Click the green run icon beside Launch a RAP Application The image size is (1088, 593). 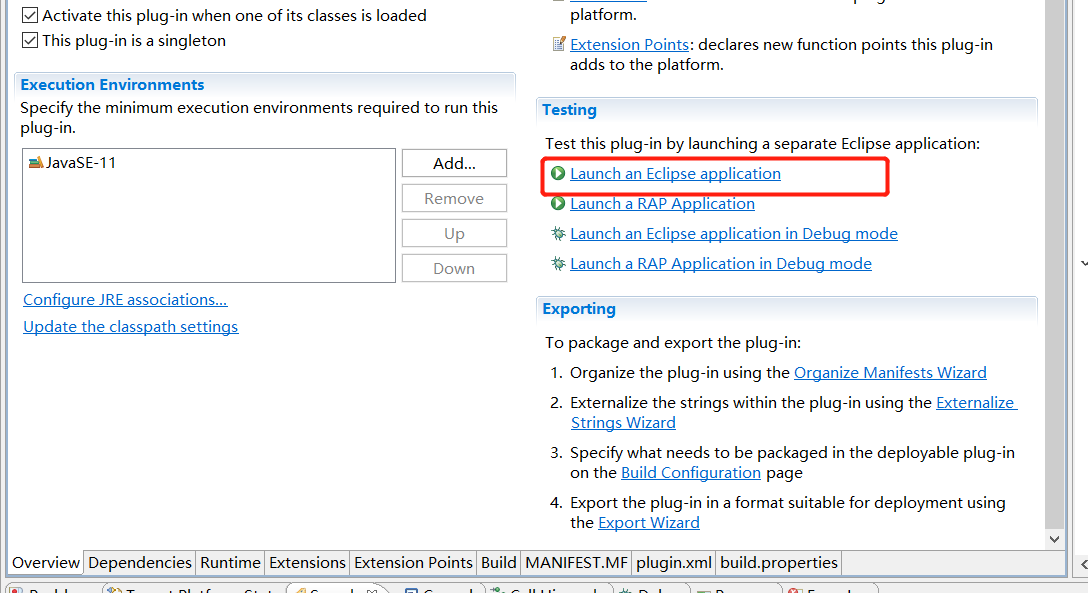(x=558, y=203)
